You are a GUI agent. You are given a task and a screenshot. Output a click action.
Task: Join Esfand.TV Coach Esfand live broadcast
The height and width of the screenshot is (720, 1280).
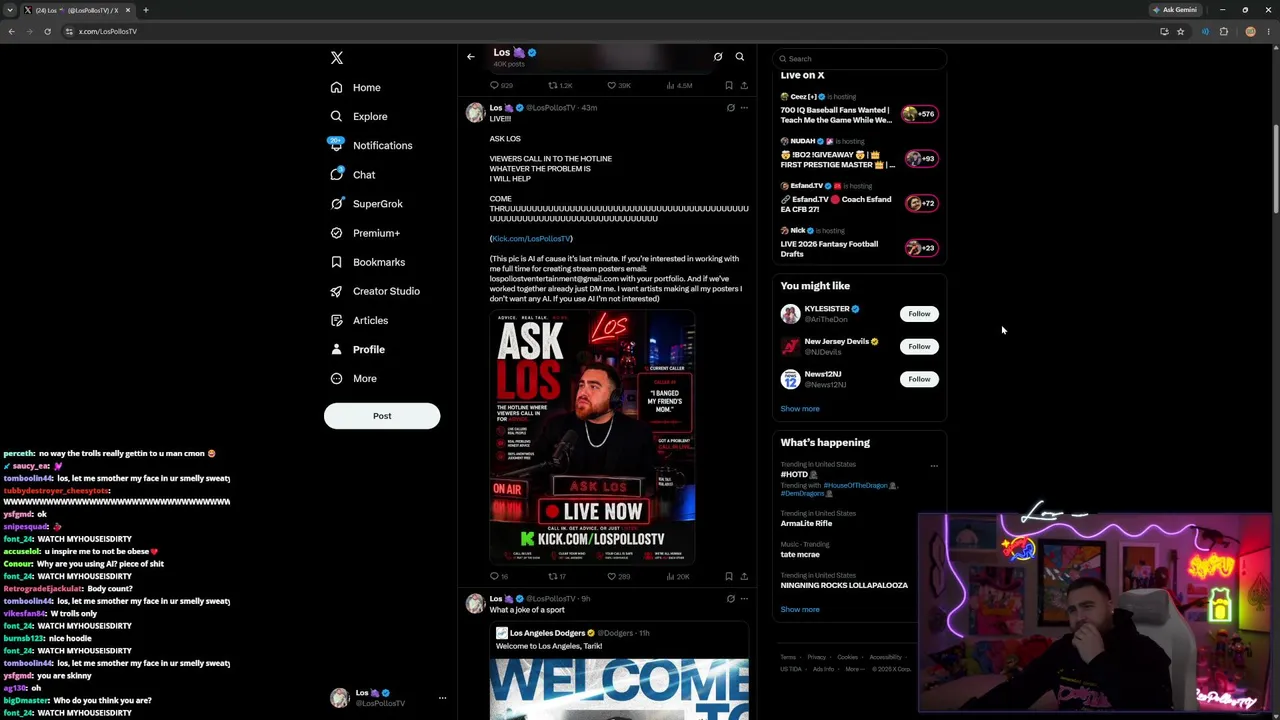point(859,199)
